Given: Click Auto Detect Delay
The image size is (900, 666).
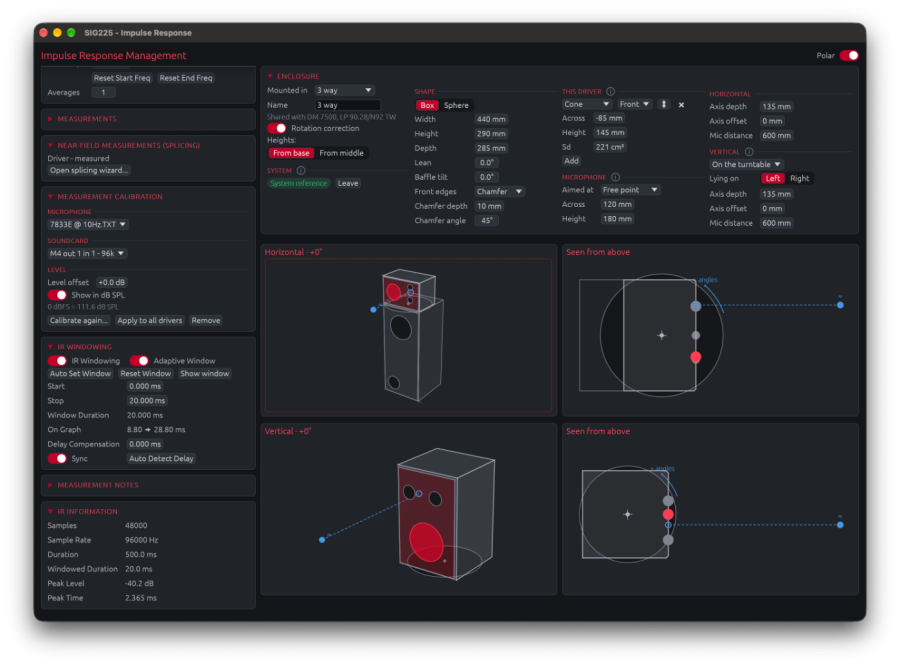Looking at the screenshot, I should (x=161, y=459).
